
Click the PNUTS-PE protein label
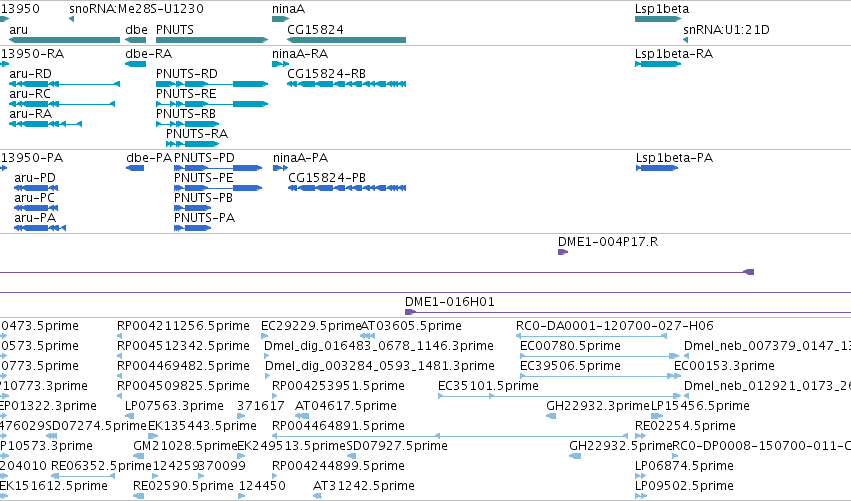point(204,178)
